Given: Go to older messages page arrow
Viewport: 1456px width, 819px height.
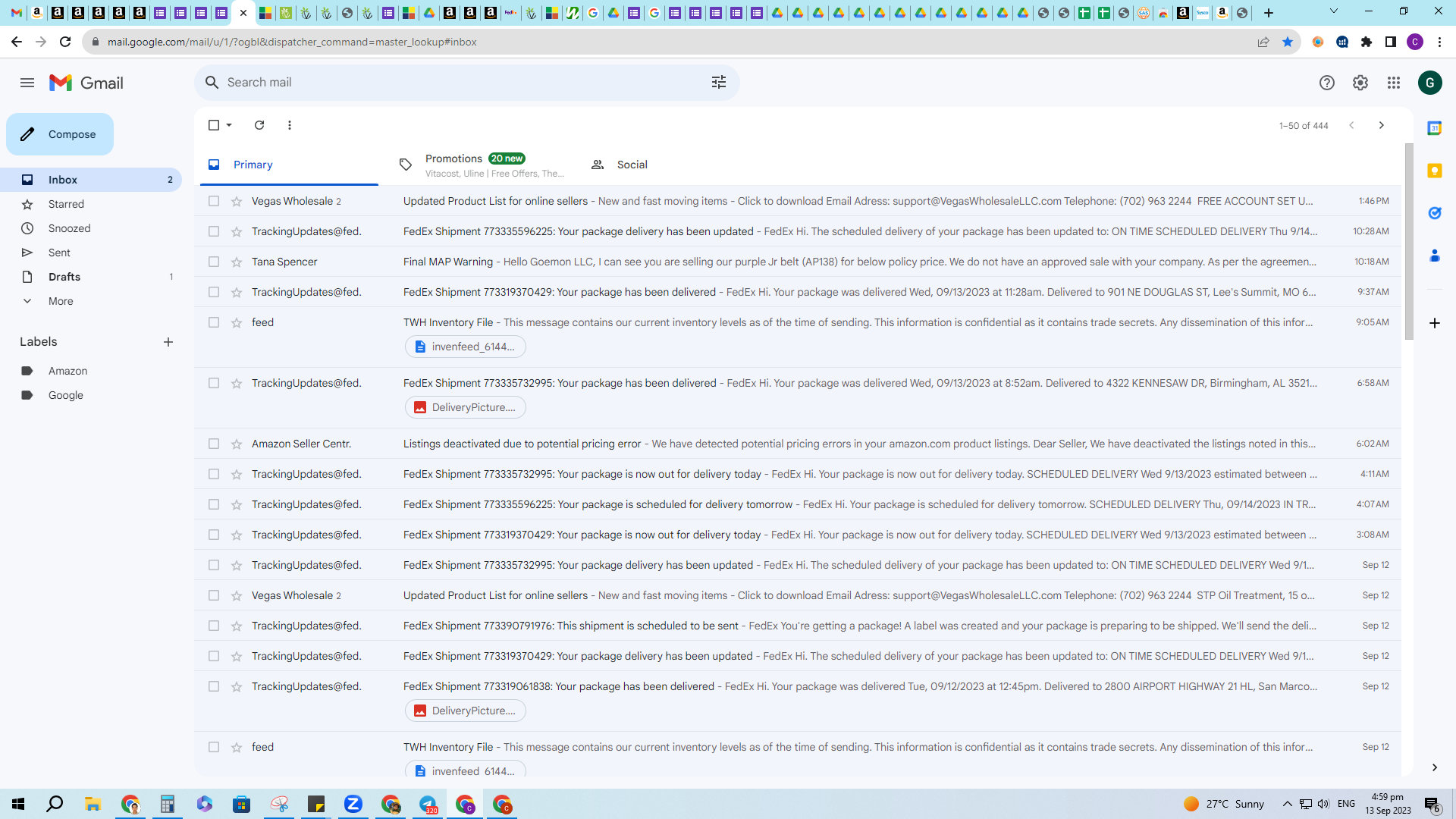Looking at the screenshot, I should tap(1382, 125).
